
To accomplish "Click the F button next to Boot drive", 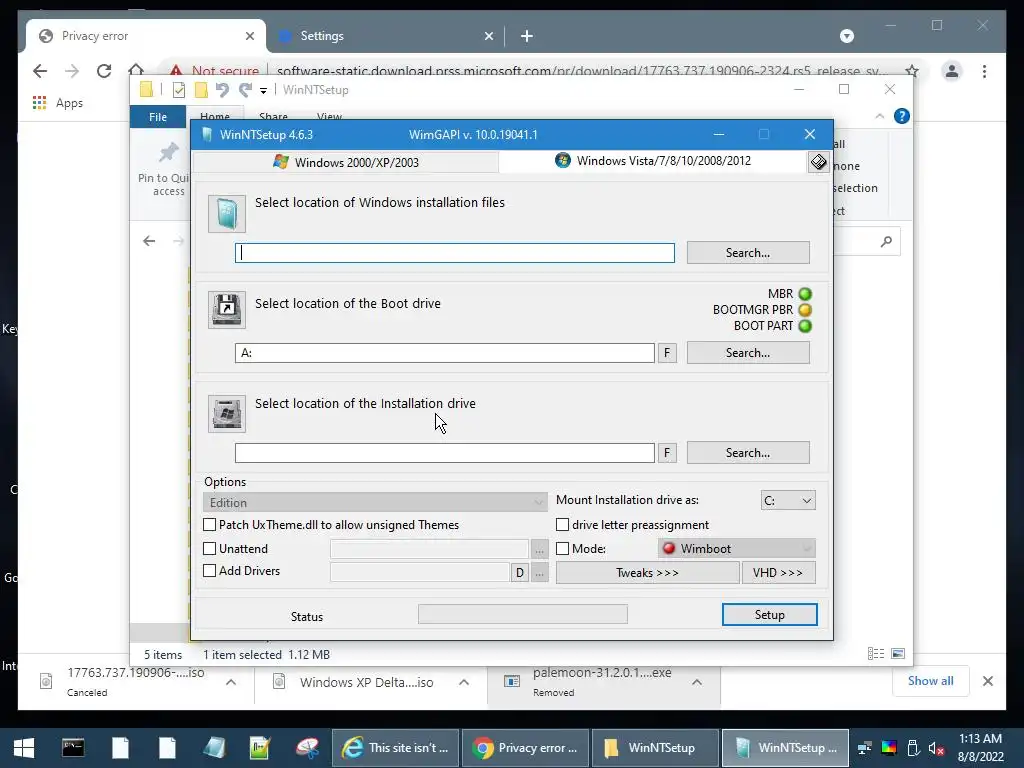I will (667, 353).
